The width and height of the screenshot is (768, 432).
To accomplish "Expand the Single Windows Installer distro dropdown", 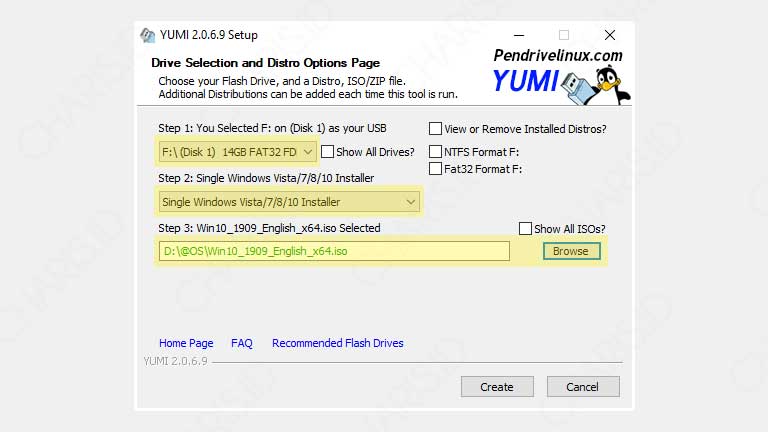I will click(x=289, y=202).
